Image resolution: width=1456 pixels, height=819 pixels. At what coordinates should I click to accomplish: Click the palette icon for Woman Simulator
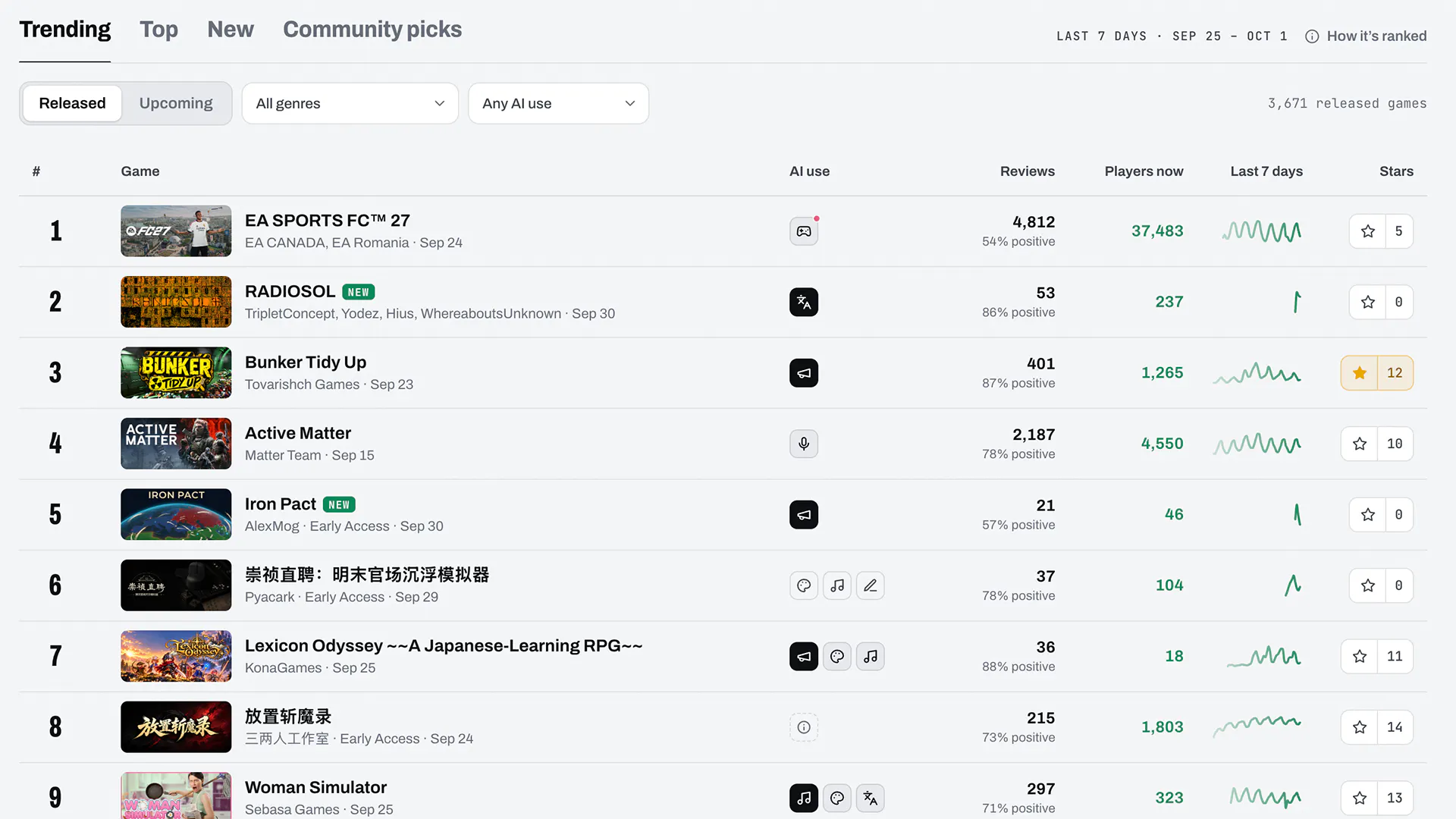coord(837,798)
